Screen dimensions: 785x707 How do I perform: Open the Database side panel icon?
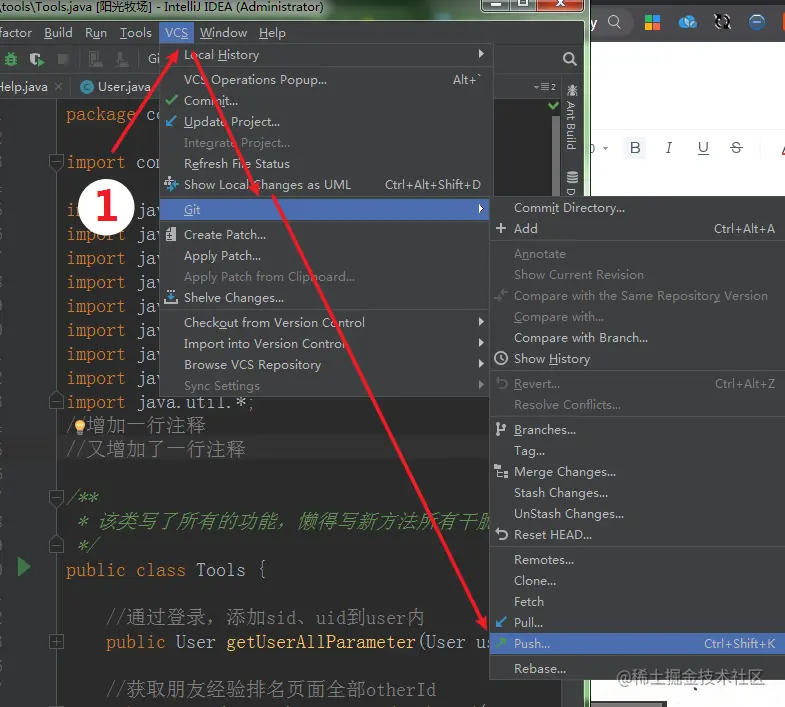coord(572,177)
